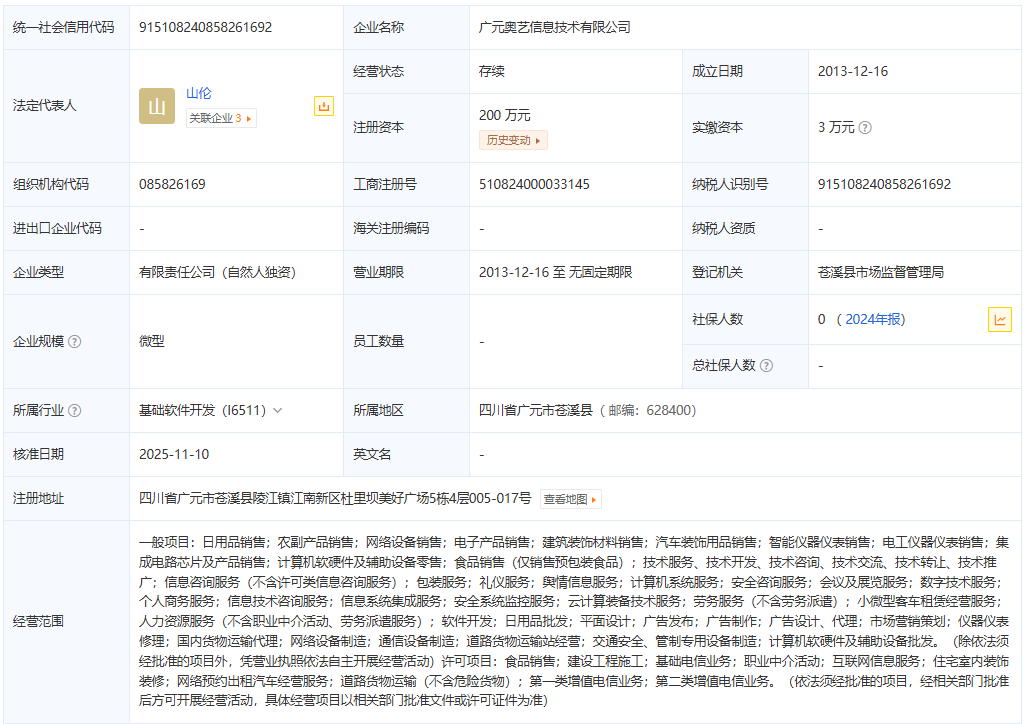Open legal representative link 山伦
1024x724 pixels.
click(199, 93)
